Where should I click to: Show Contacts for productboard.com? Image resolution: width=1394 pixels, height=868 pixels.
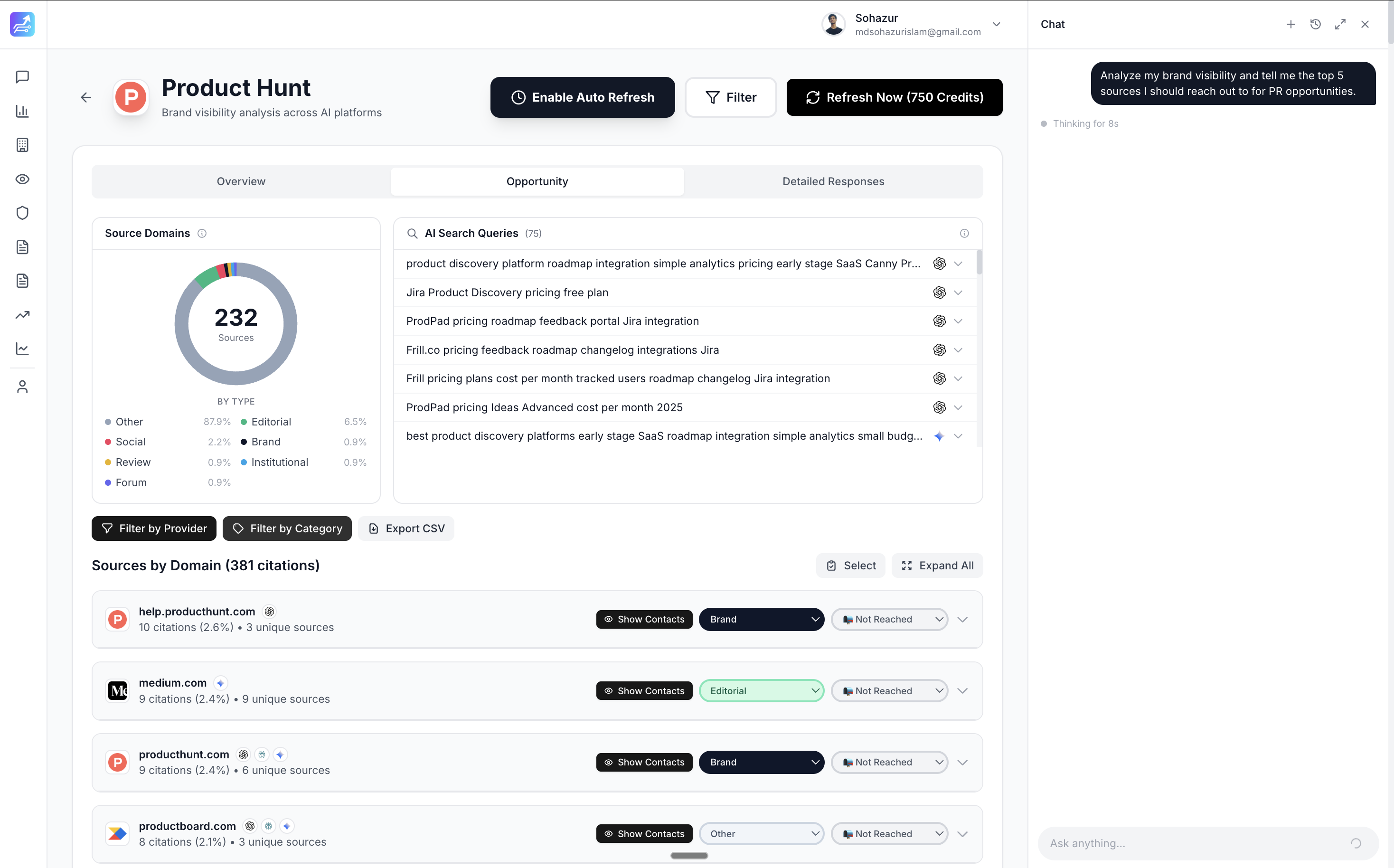point(644,833)
